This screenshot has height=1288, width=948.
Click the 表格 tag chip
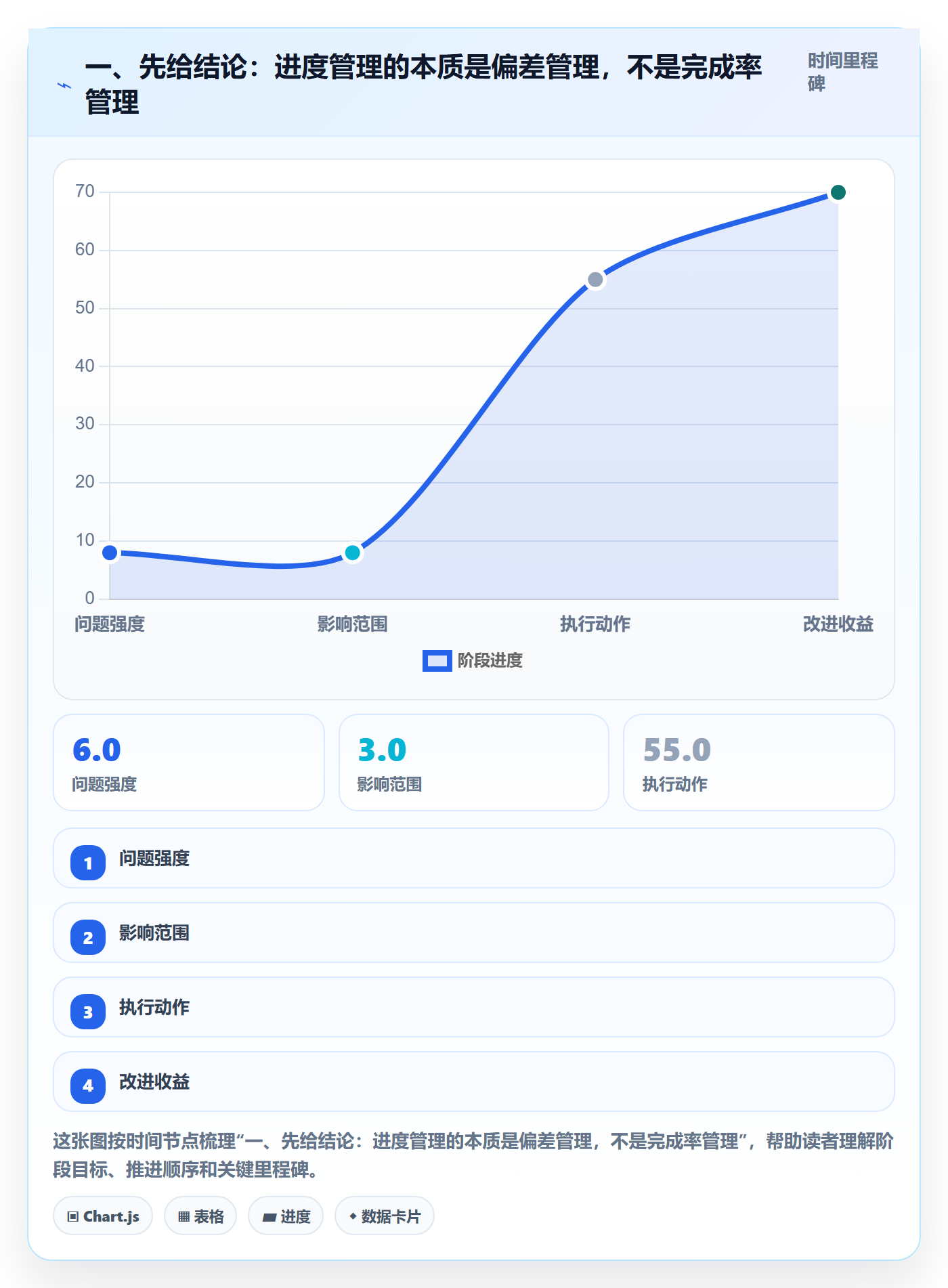tap(200, 1216)
